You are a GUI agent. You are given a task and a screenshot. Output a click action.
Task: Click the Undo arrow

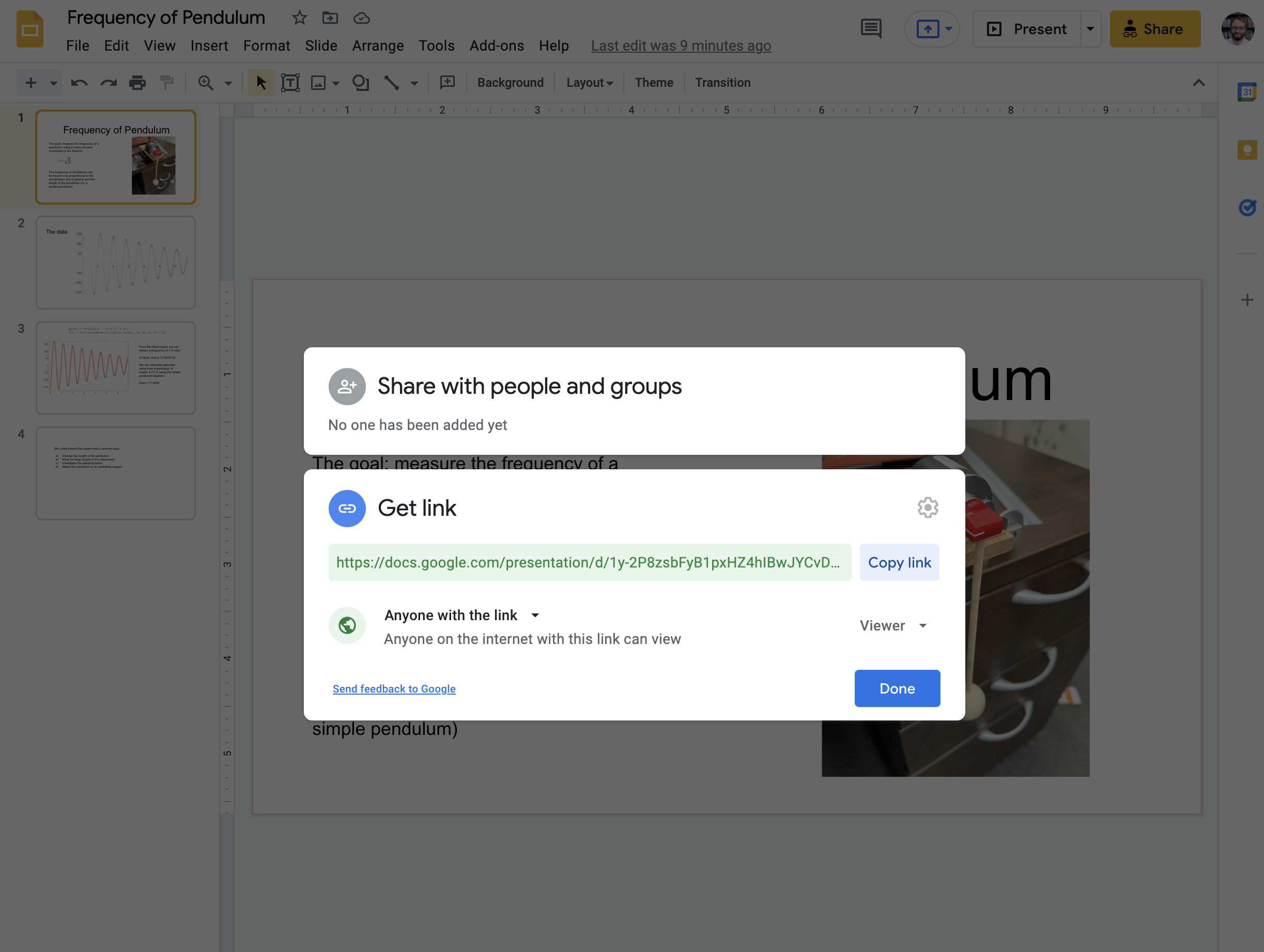[79, 83]
